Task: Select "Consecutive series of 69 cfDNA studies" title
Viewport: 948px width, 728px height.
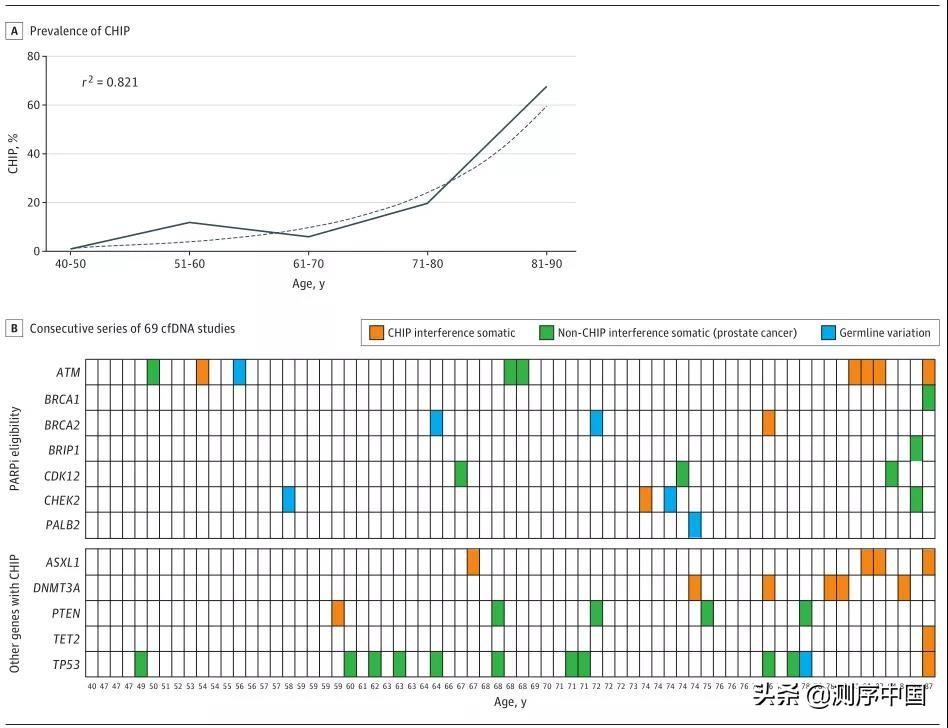Action: pyautogui.click(x=132, y=328)
